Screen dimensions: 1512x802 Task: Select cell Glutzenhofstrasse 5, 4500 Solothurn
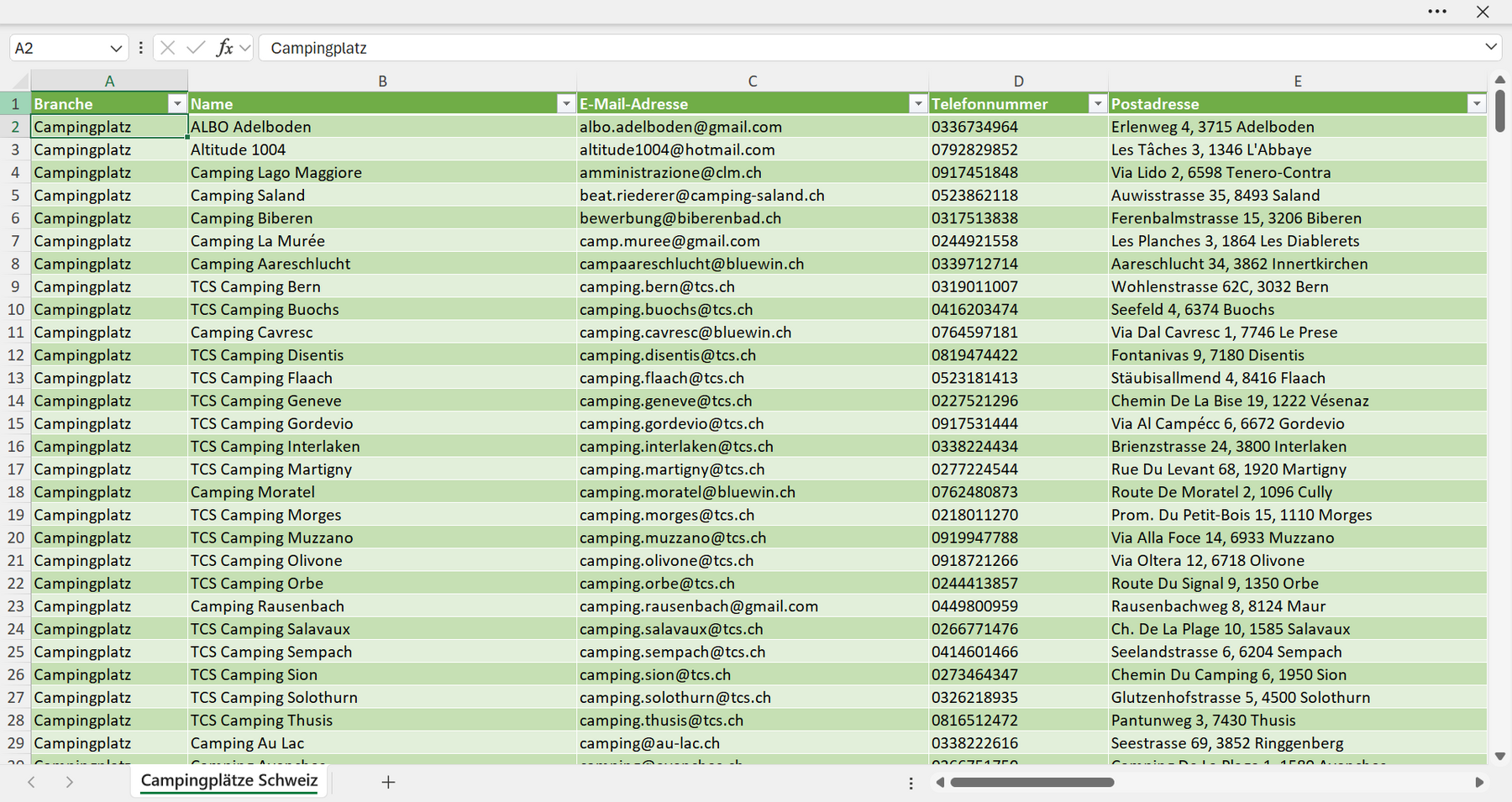point(1298,698)
